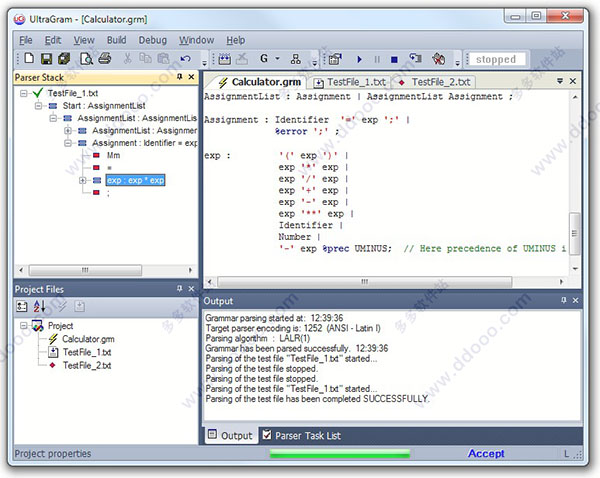The height and width of the screenshot is (478, 600).
Task: Click Parser Stack horizontal scrollbar thumb
Action: 85,270
